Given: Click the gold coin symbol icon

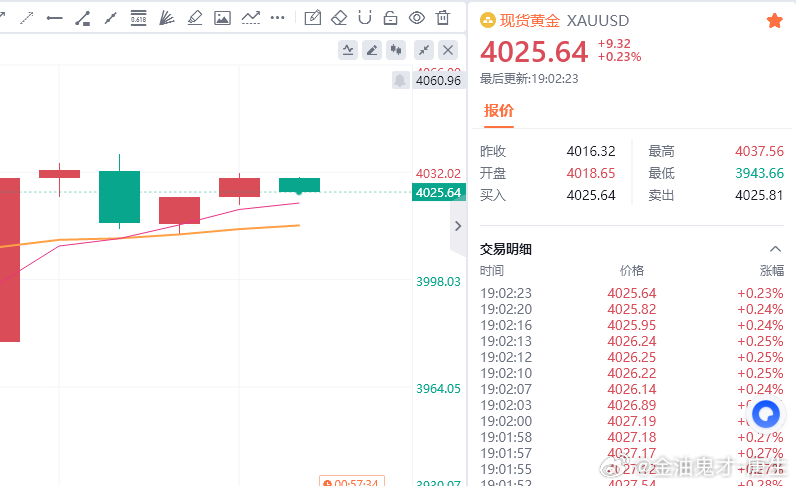Looking at the screenshot, I should (487, 20).
